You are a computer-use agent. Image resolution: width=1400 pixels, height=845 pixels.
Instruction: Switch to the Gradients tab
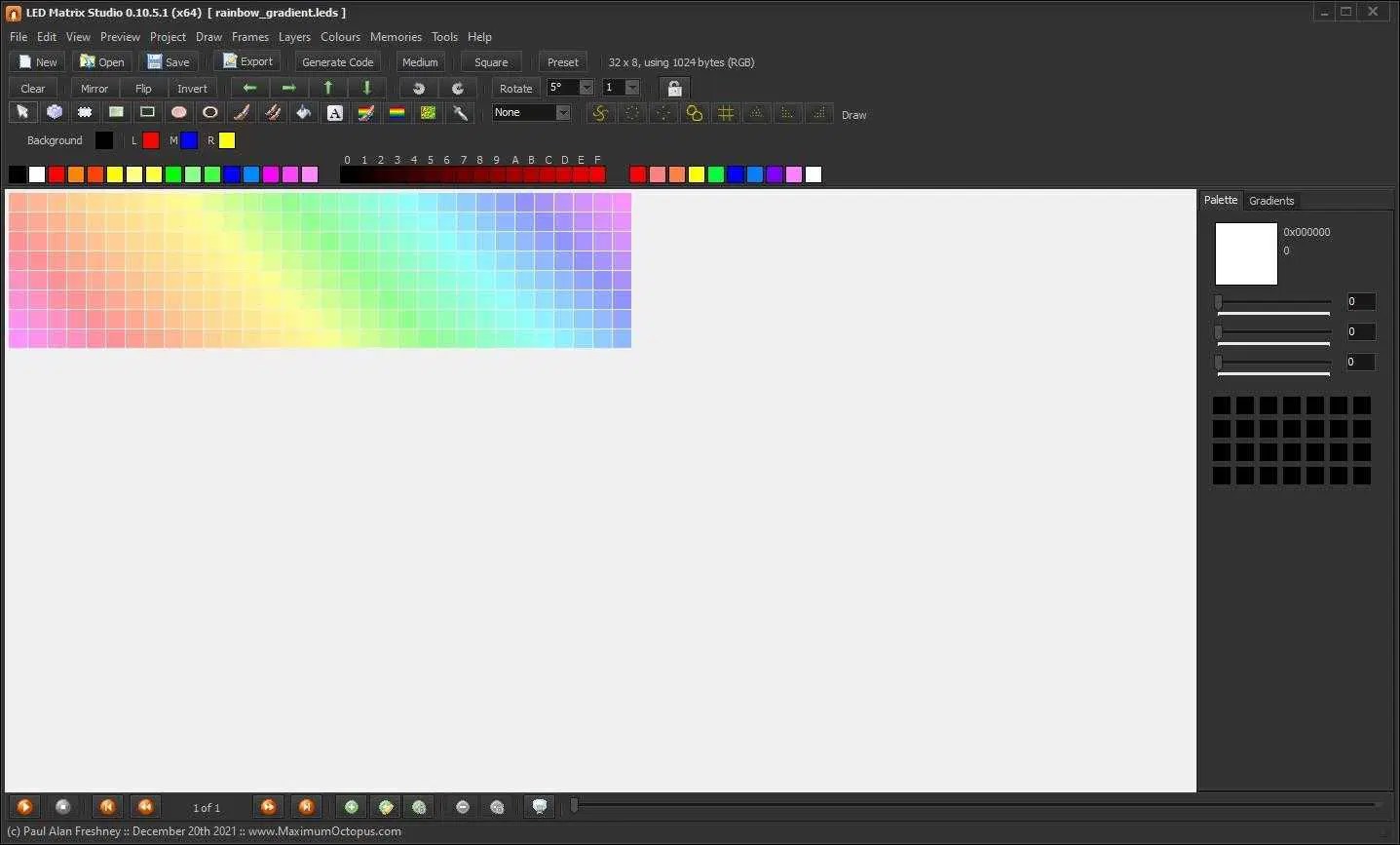point(1271,201)
